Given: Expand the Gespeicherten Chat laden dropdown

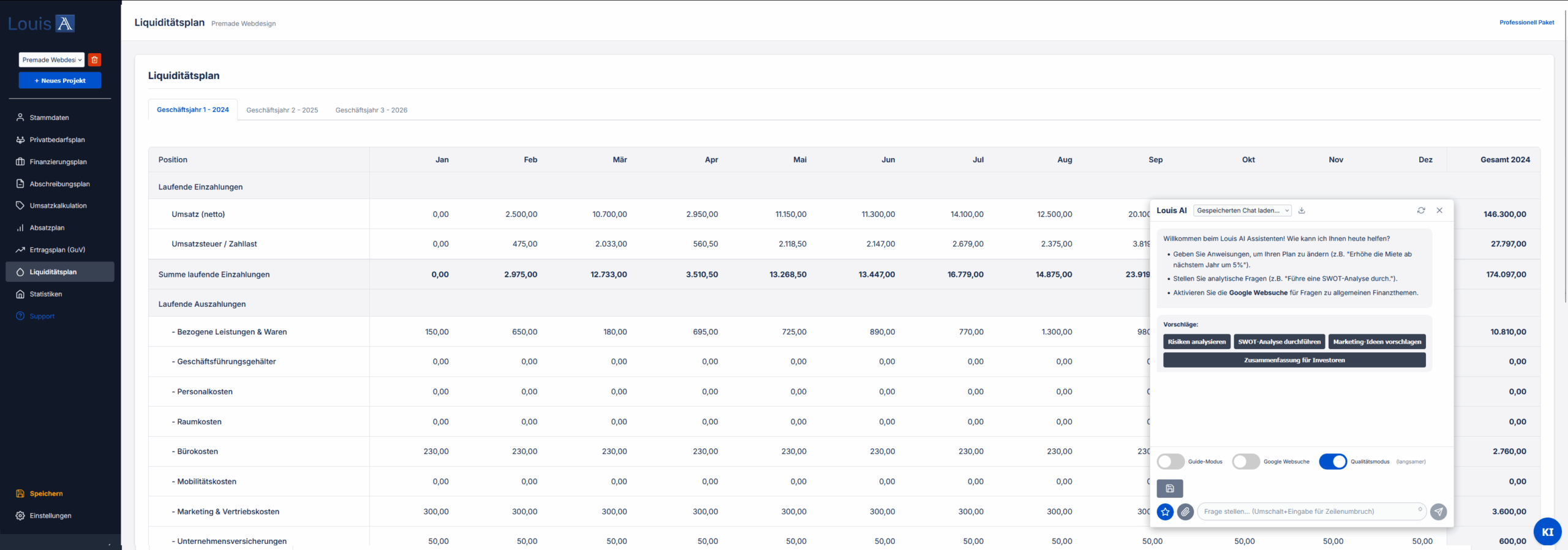Looking at the screenshot, I should click(1242, 211).
